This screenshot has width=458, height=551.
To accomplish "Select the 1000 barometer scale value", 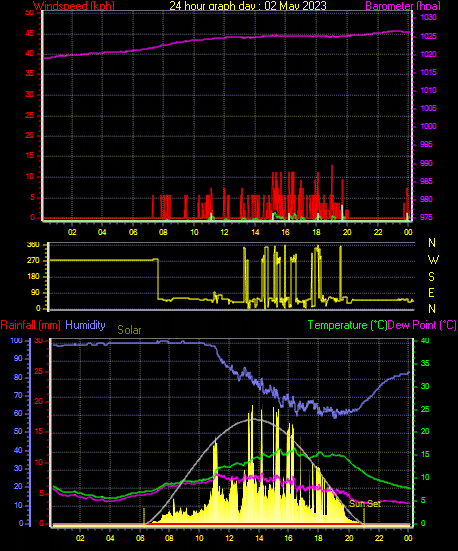I will 428,126.
